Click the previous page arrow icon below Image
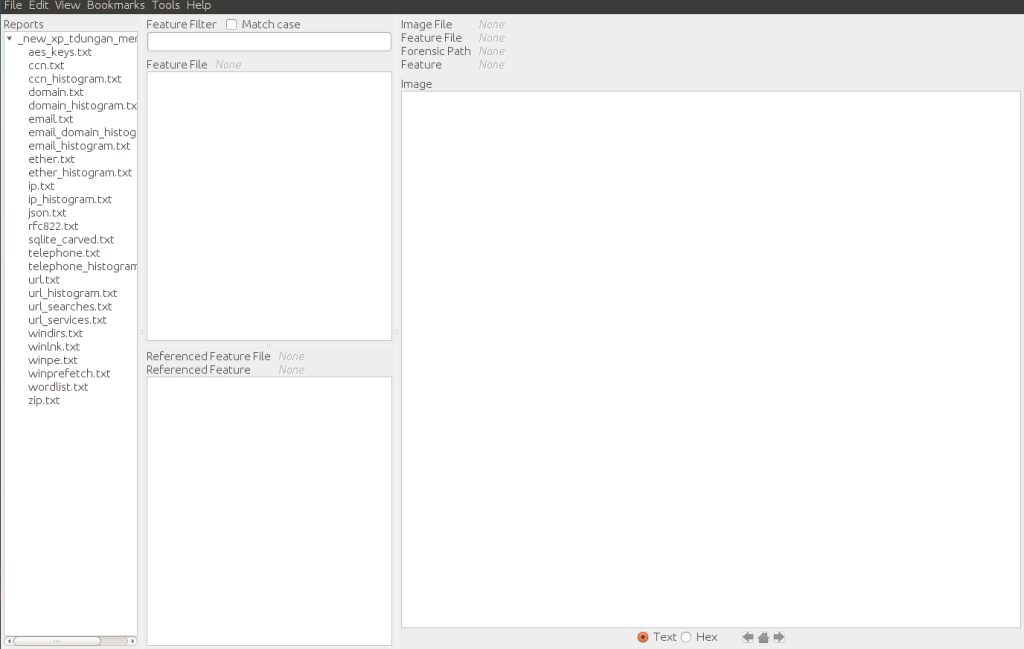The height and width of the screenshot is (649, 1024). (747, 637)
